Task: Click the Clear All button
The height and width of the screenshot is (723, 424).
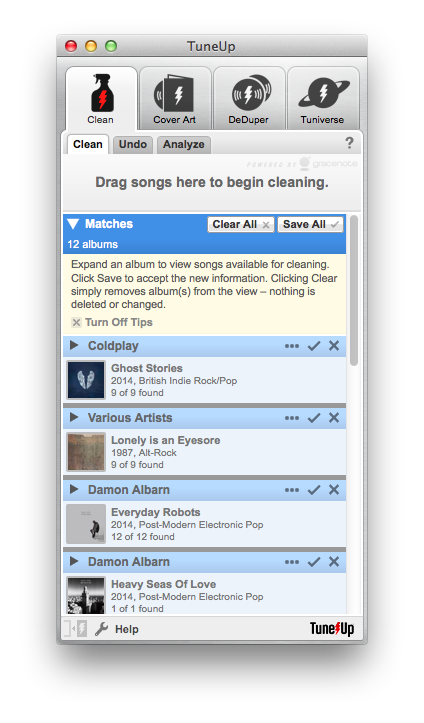Action: click(241, 225)
